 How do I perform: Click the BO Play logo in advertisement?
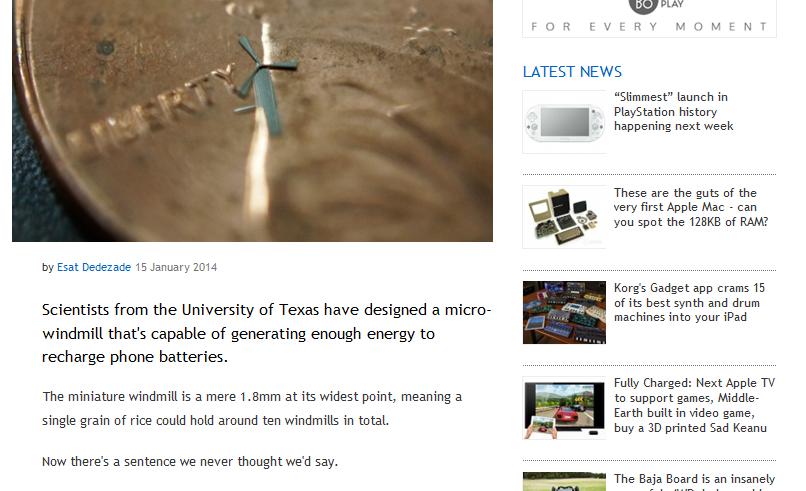tap(656, 5)
